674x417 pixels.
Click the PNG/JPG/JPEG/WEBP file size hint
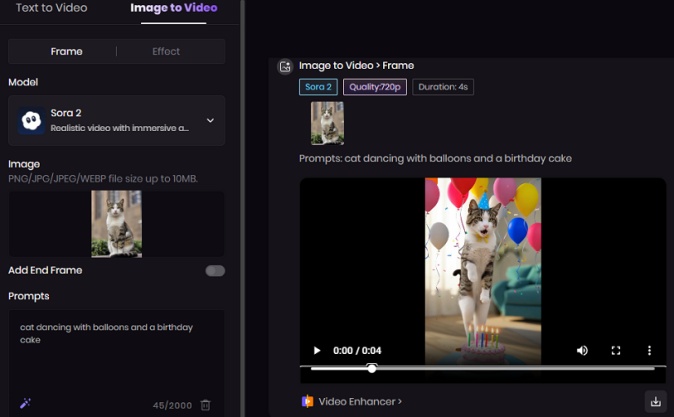(103, 178)
